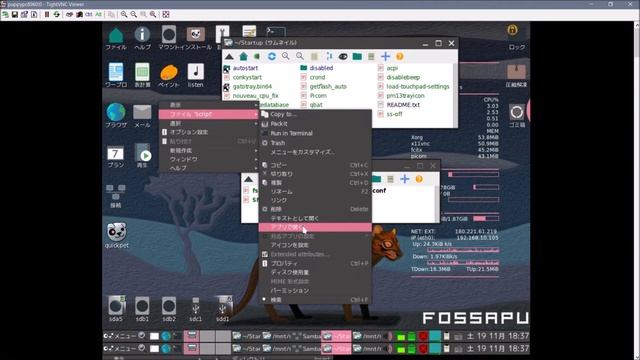Select Run in Terminal entry
Screen dimensions: 640x360
315,133
